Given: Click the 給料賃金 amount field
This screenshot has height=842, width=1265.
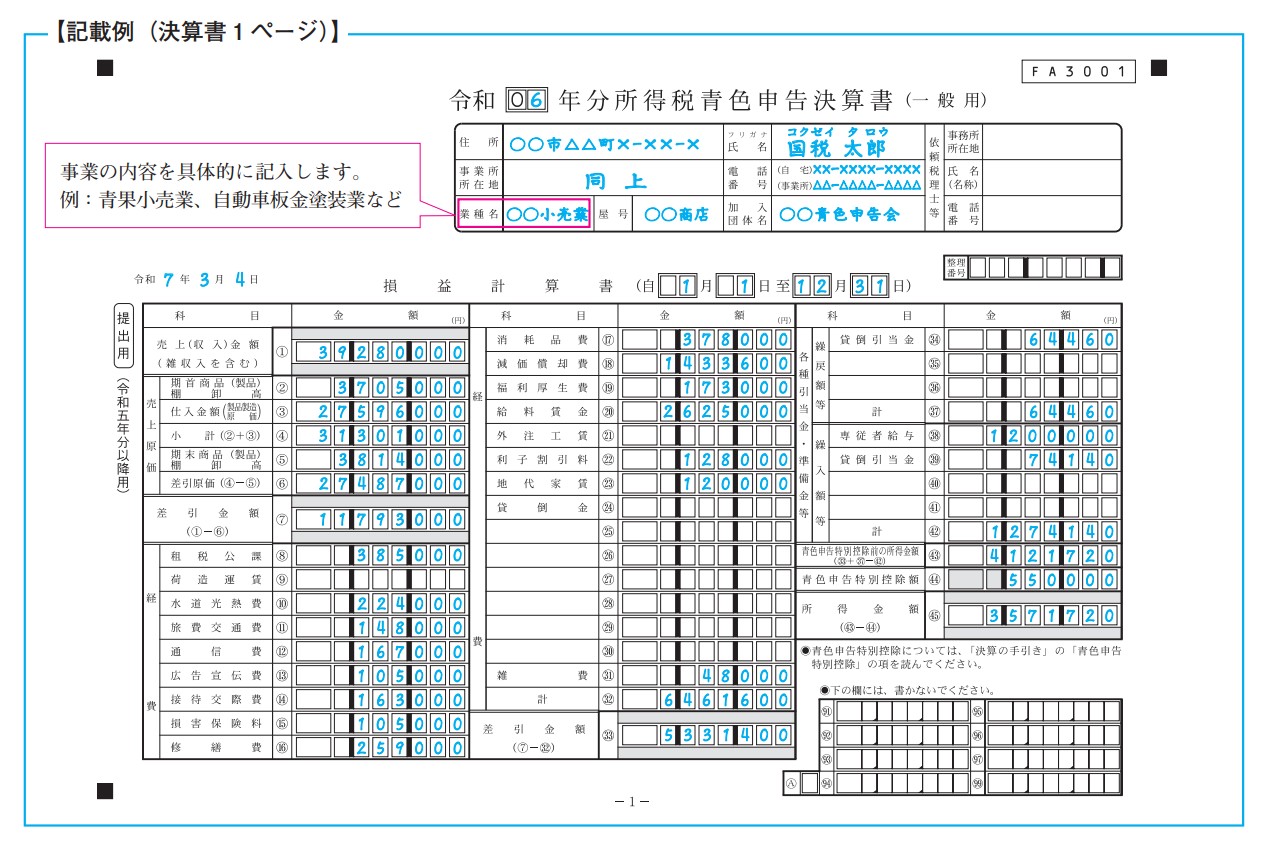Looking at the screenshot, I should point(708,412).
